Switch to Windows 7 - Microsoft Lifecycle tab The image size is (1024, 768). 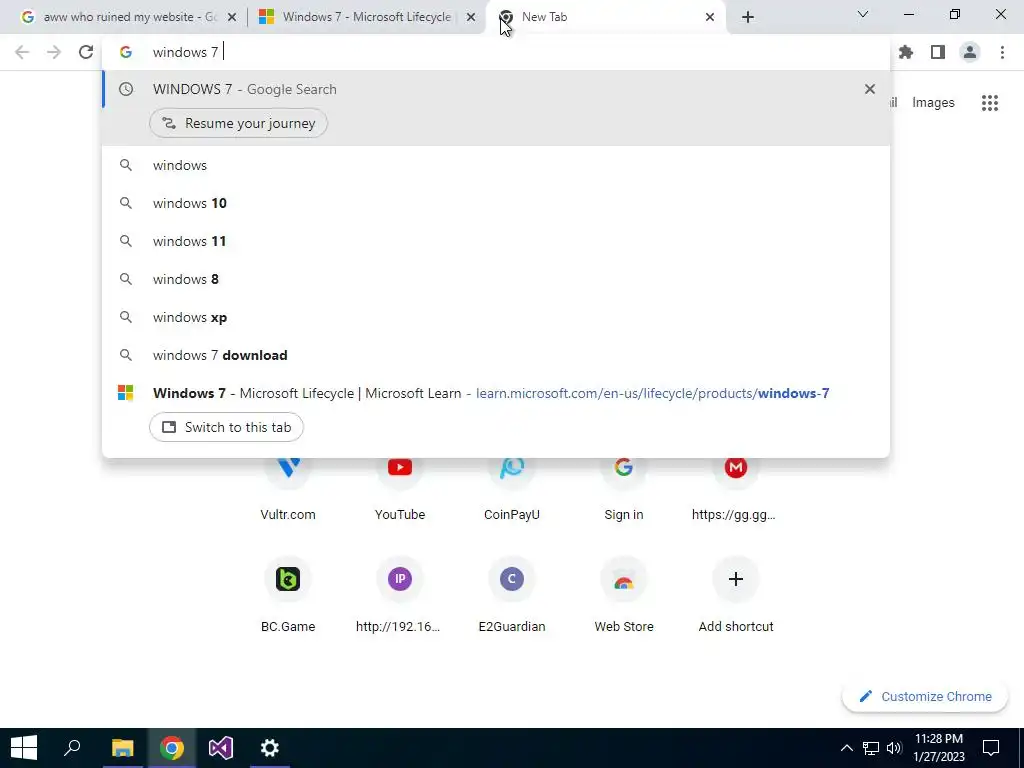coord(366,17)
